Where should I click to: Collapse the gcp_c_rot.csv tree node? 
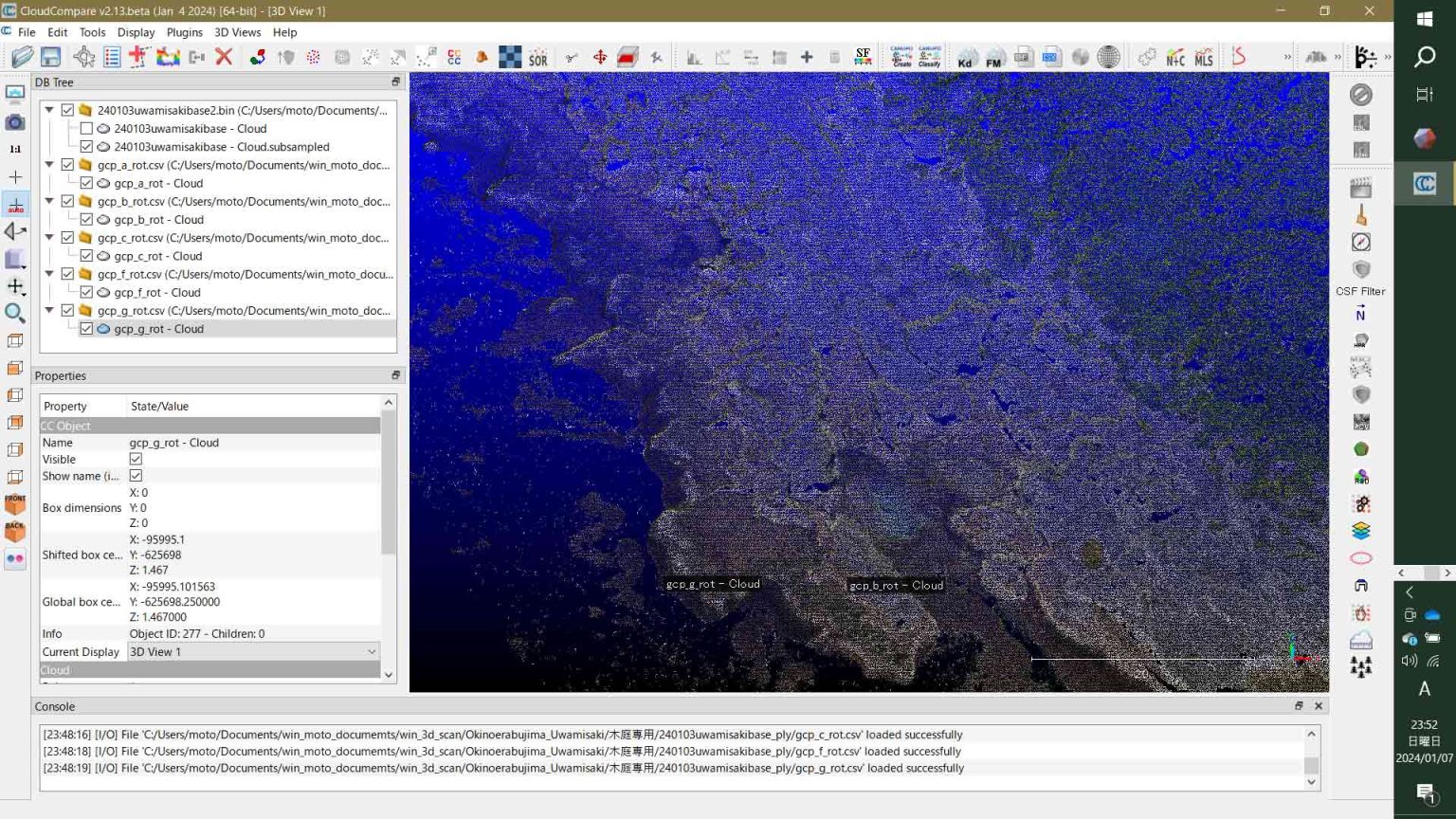click(x=49, y=238)
